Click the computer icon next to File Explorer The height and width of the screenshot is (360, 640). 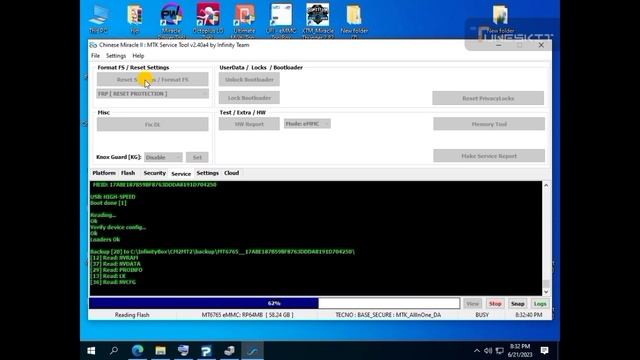pyautogui.click(x=183, y=350)
